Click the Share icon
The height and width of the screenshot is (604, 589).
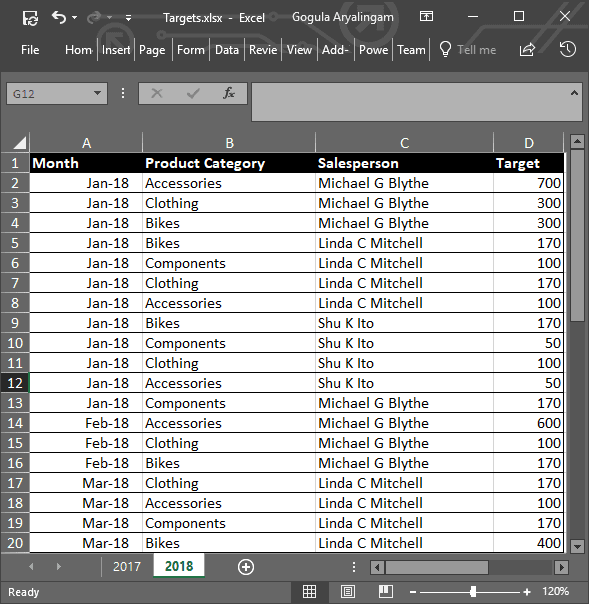point(527,49)
